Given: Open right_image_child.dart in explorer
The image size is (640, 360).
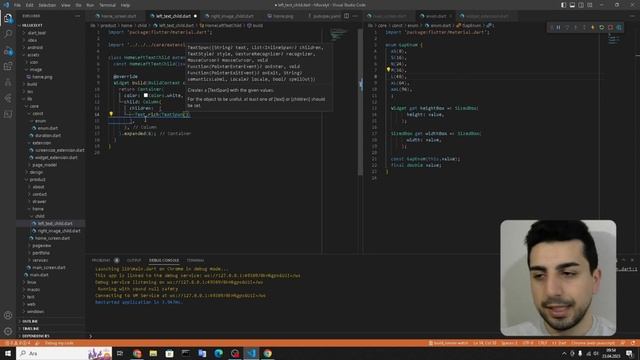Looking at the screenshot, I should [x=59, y=231].
